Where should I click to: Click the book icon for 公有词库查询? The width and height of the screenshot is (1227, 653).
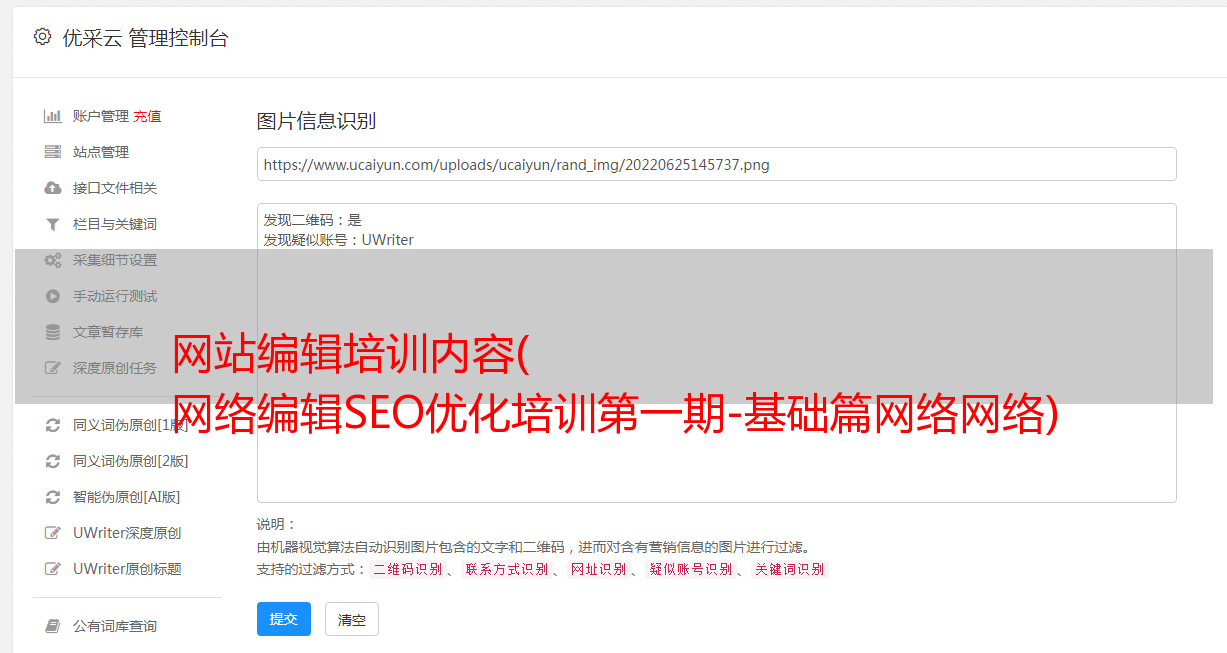pyautogui.click(x=53, y=626)
